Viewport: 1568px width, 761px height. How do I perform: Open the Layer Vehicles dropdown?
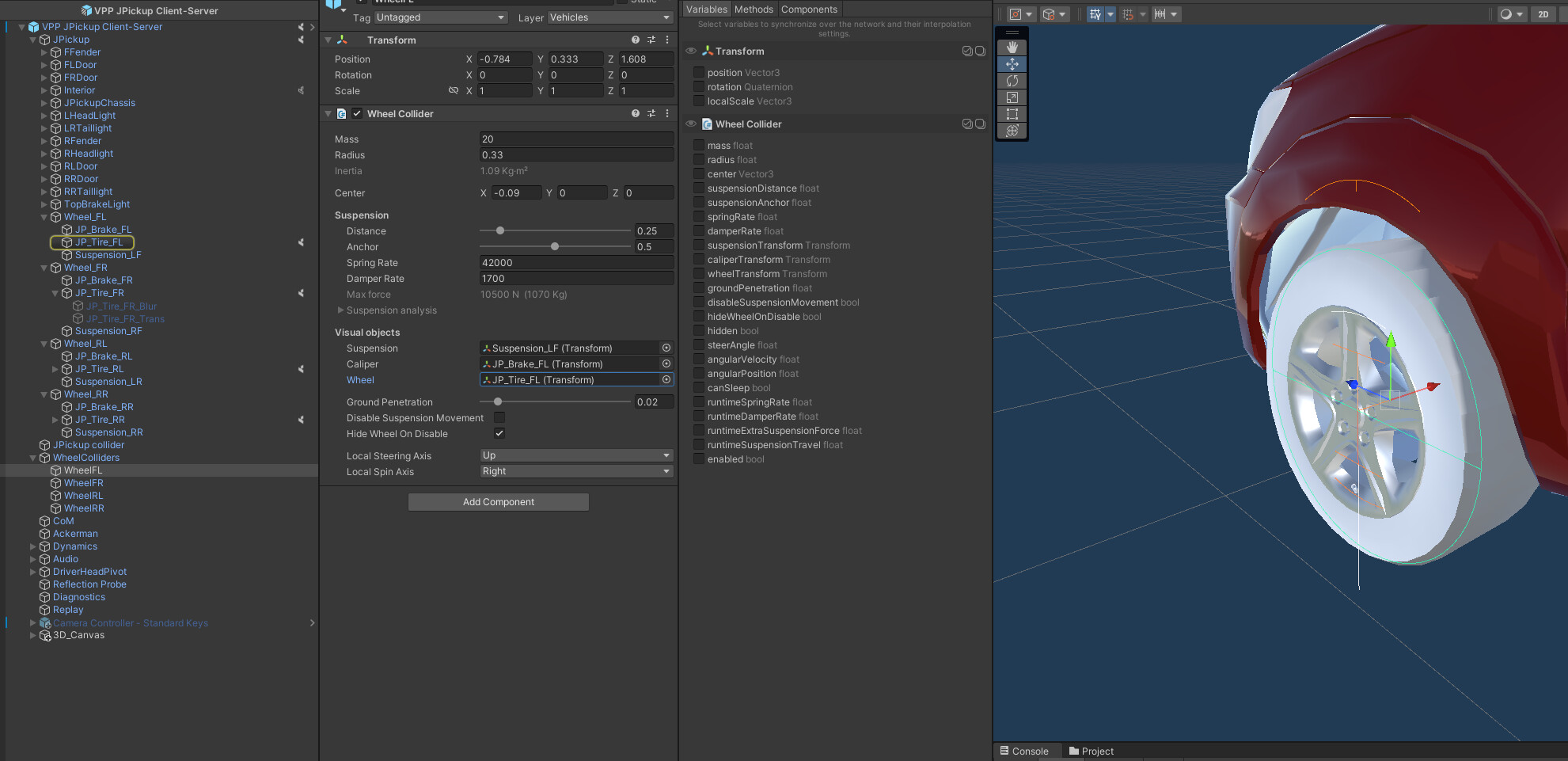[x=609, y=17]
